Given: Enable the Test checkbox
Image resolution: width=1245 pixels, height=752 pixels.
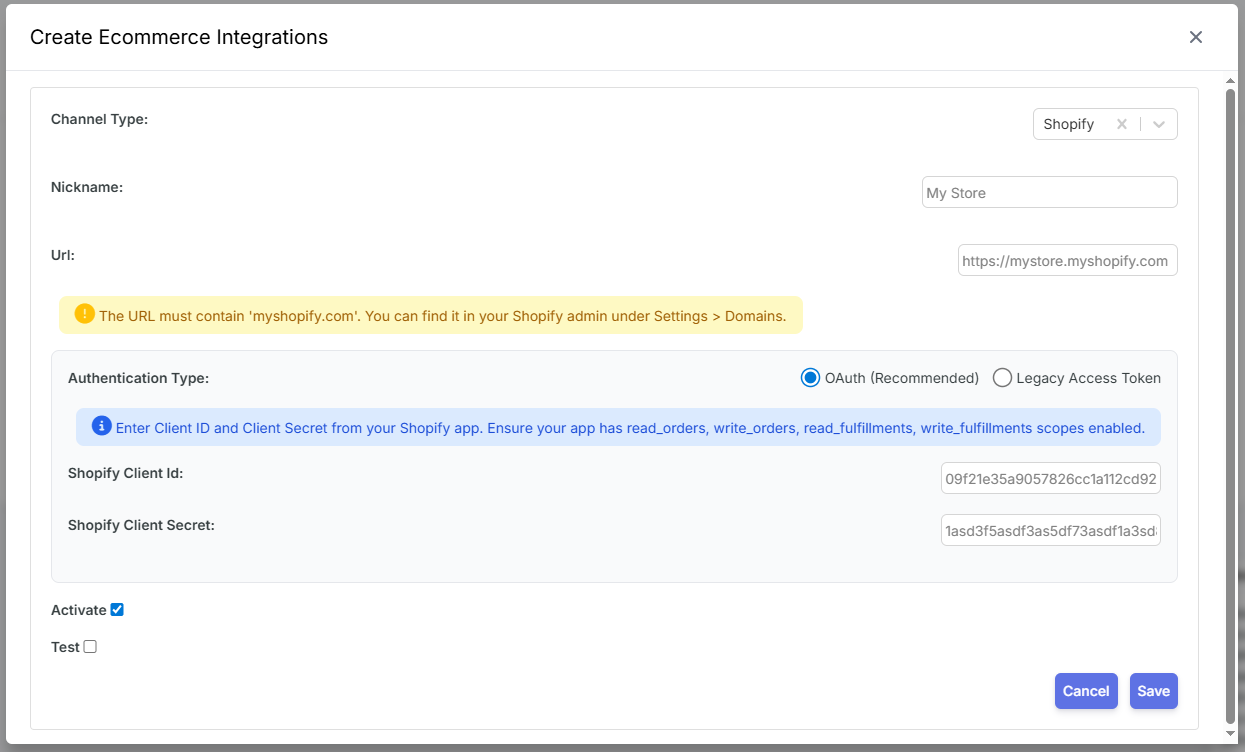Looking at the screenshot, I should tap(89, 646).
